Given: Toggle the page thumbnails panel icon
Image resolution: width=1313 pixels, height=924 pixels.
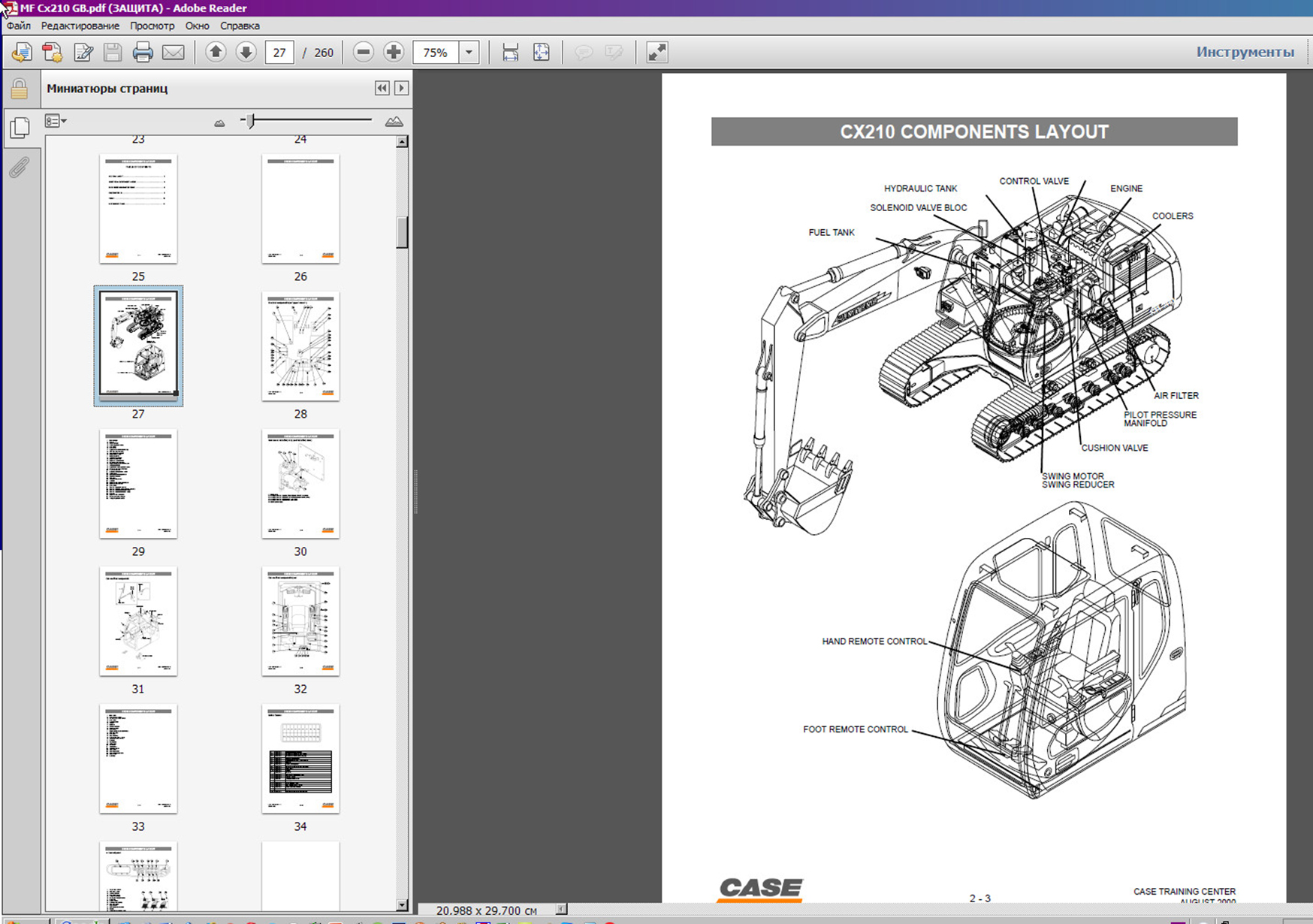Looking at the screenshot, I should [20, 128].
